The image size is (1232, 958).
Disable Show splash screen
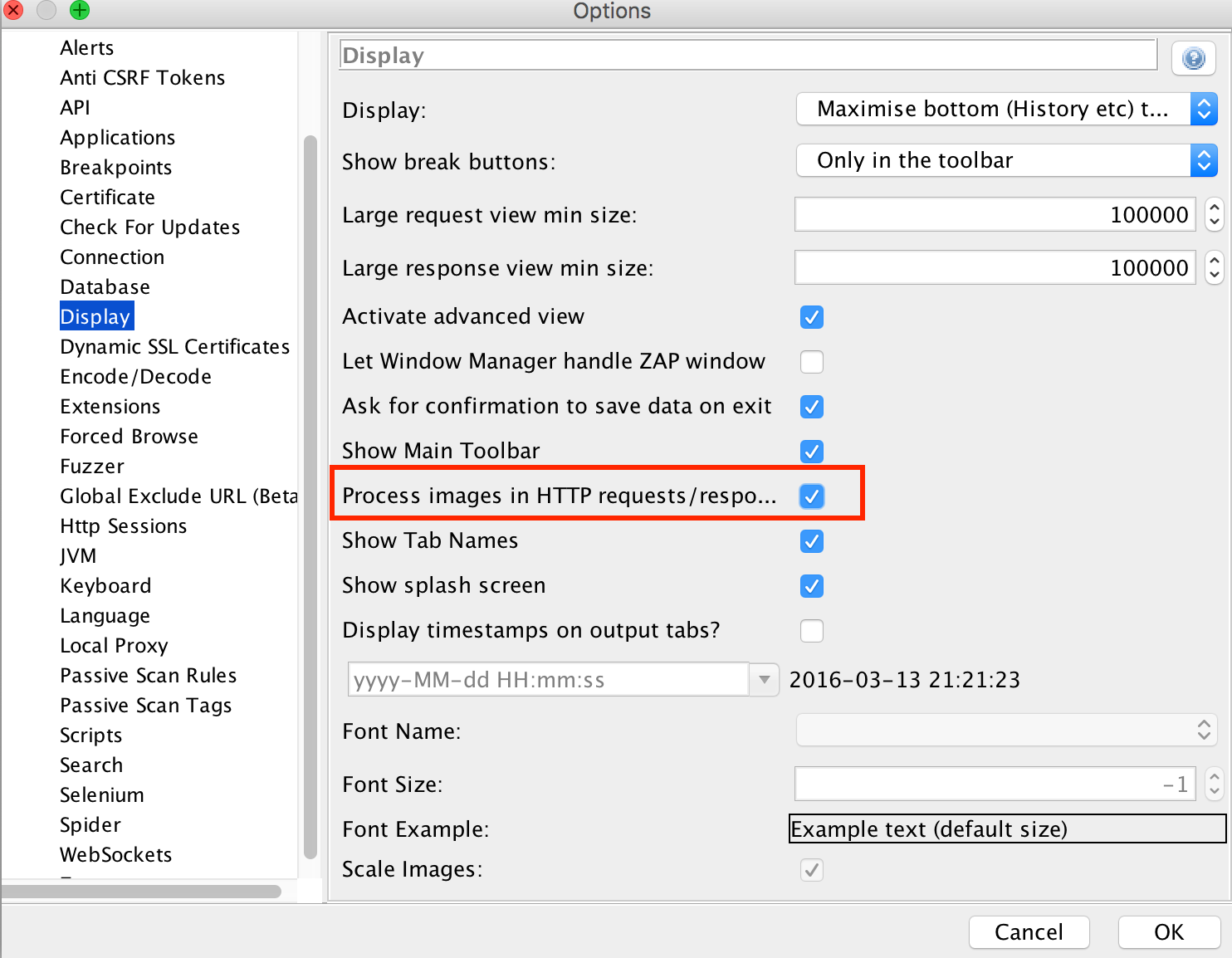(811, 586)
